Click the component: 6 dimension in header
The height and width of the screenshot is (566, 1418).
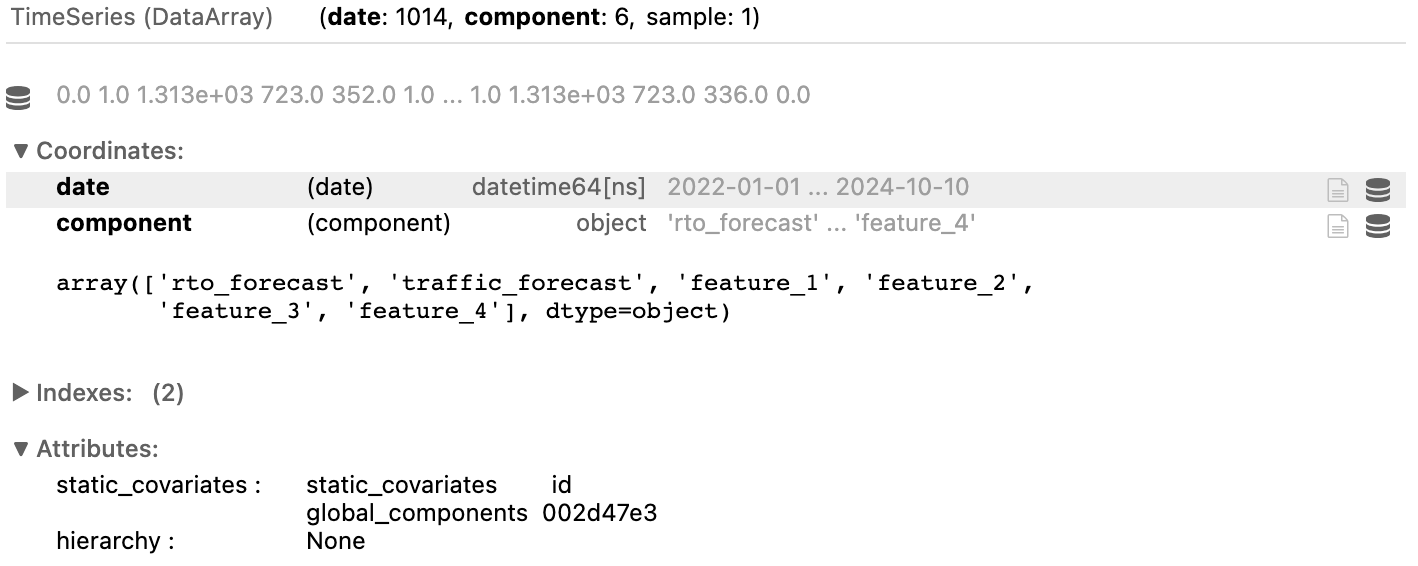pyautogui.click(x=549, y=18)
